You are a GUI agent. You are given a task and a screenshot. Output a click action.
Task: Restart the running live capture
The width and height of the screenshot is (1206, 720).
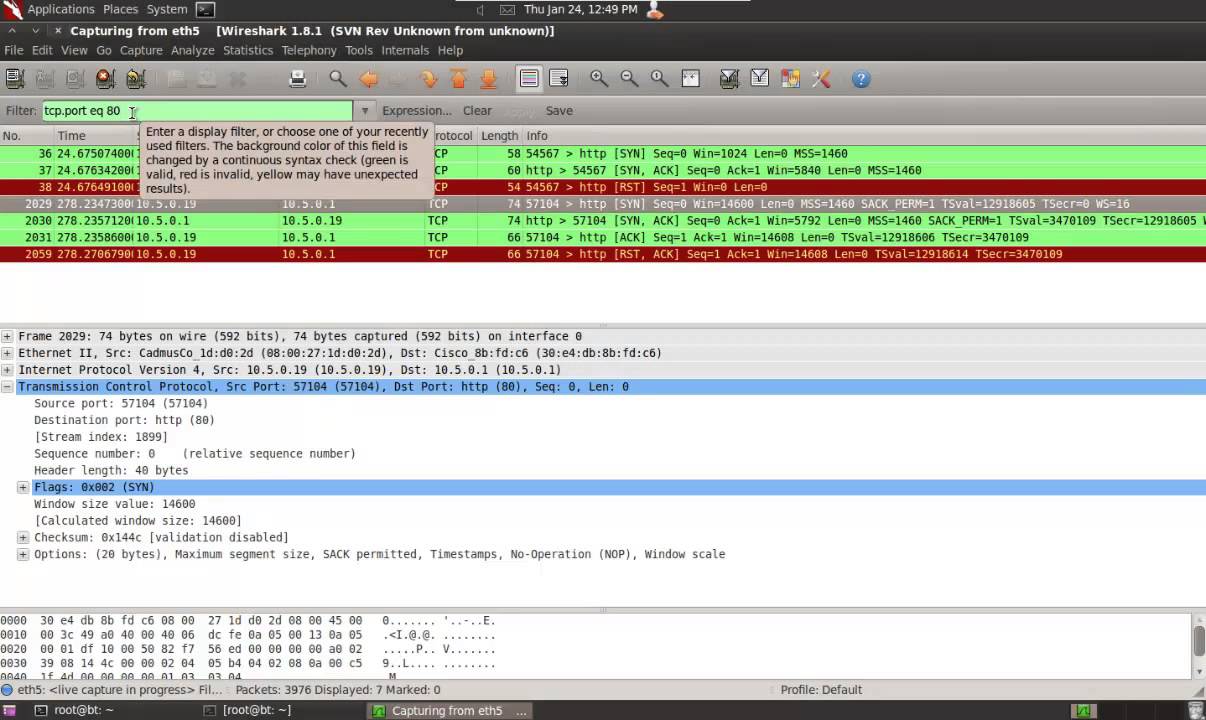tap(136, 79)
